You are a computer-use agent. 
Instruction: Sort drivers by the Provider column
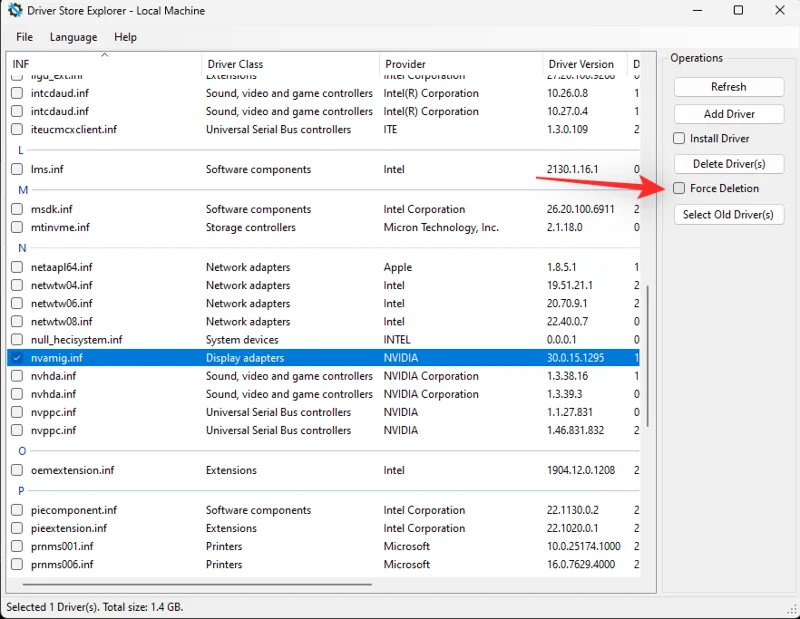tap(404, 63)
